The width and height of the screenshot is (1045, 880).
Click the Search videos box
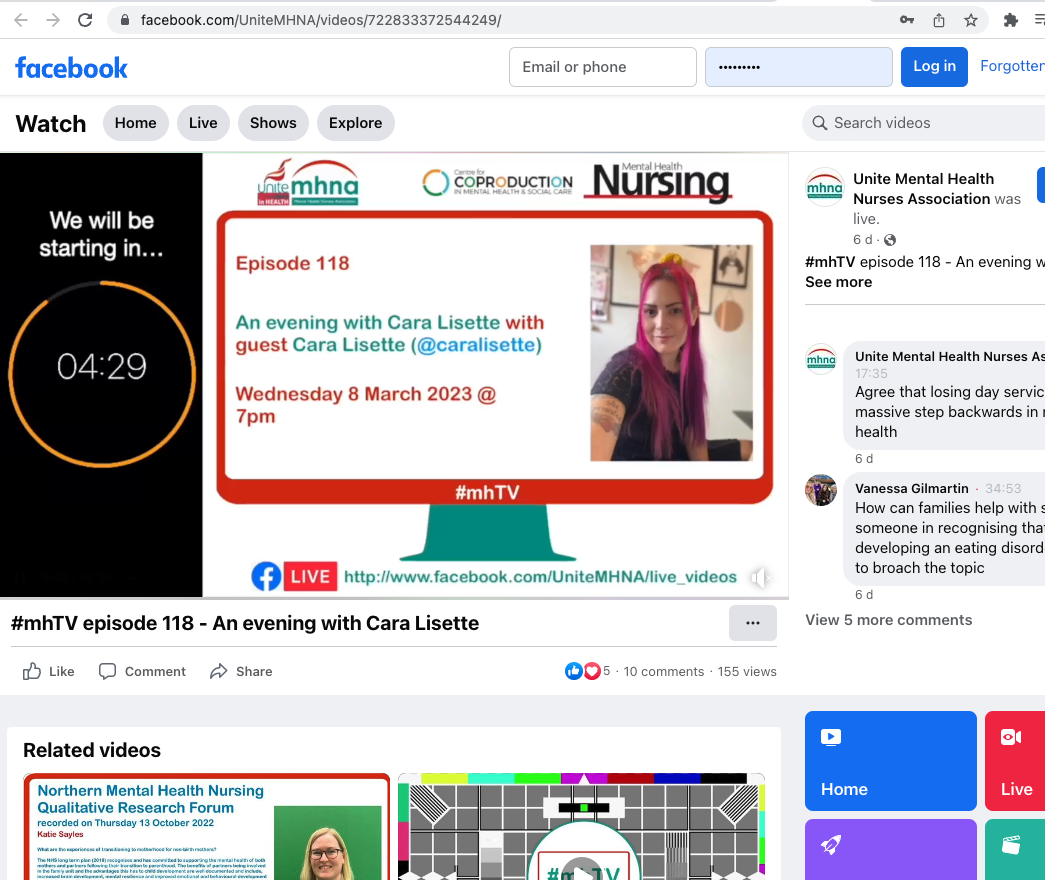pyautogui.click(x=926, y=123)
